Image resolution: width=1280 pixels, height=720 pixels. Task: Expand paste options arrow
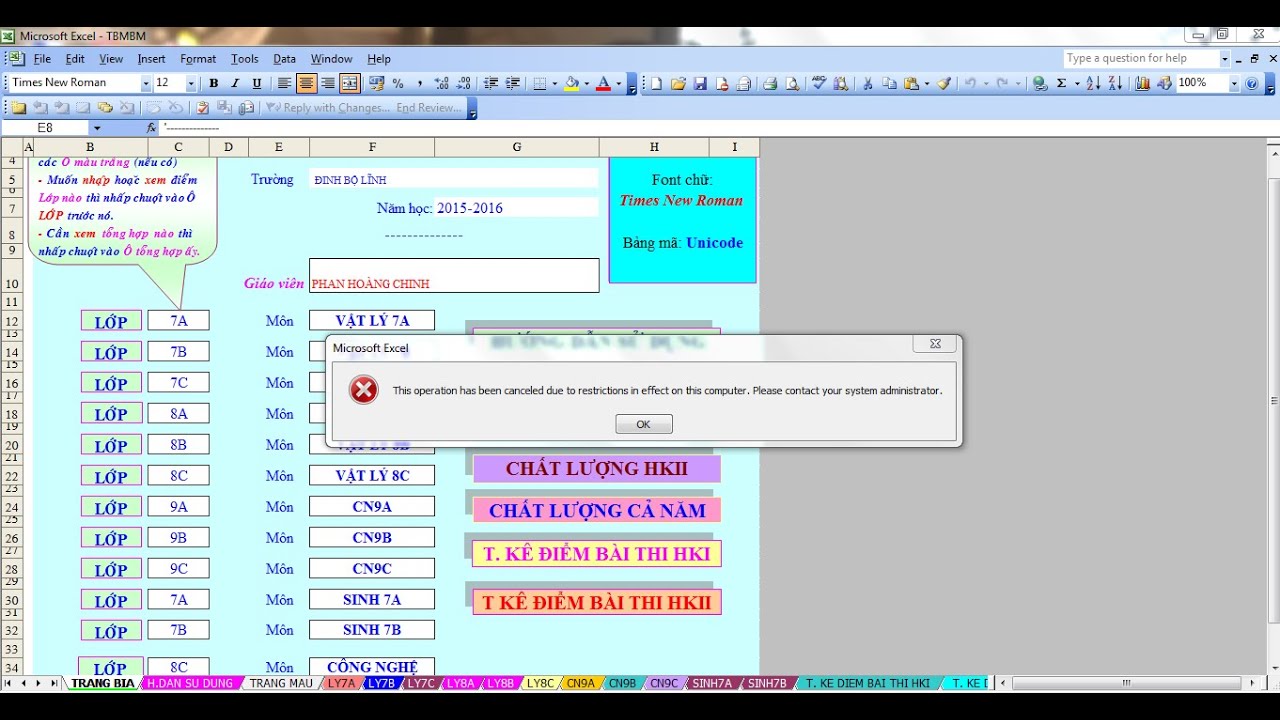pos(926,83)
